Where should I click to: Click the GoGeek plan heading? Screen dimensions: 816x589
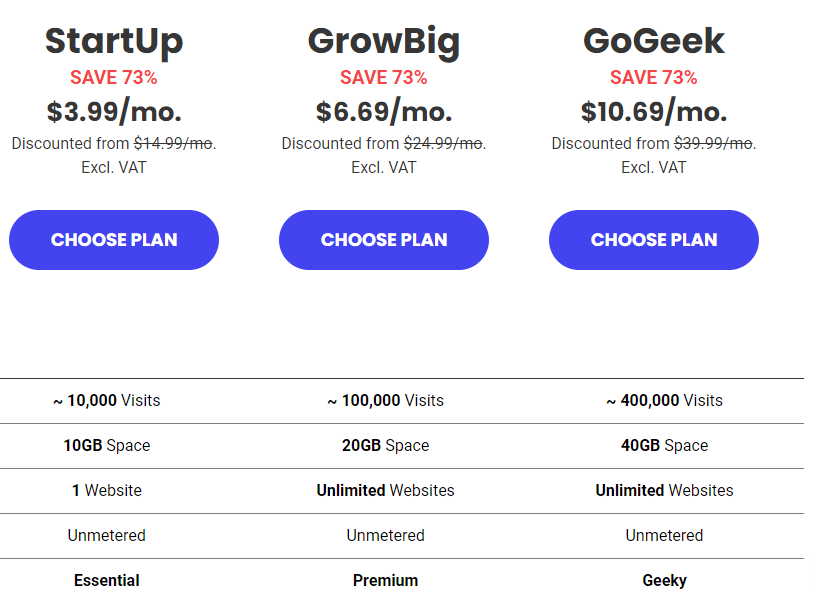(654, 41)
